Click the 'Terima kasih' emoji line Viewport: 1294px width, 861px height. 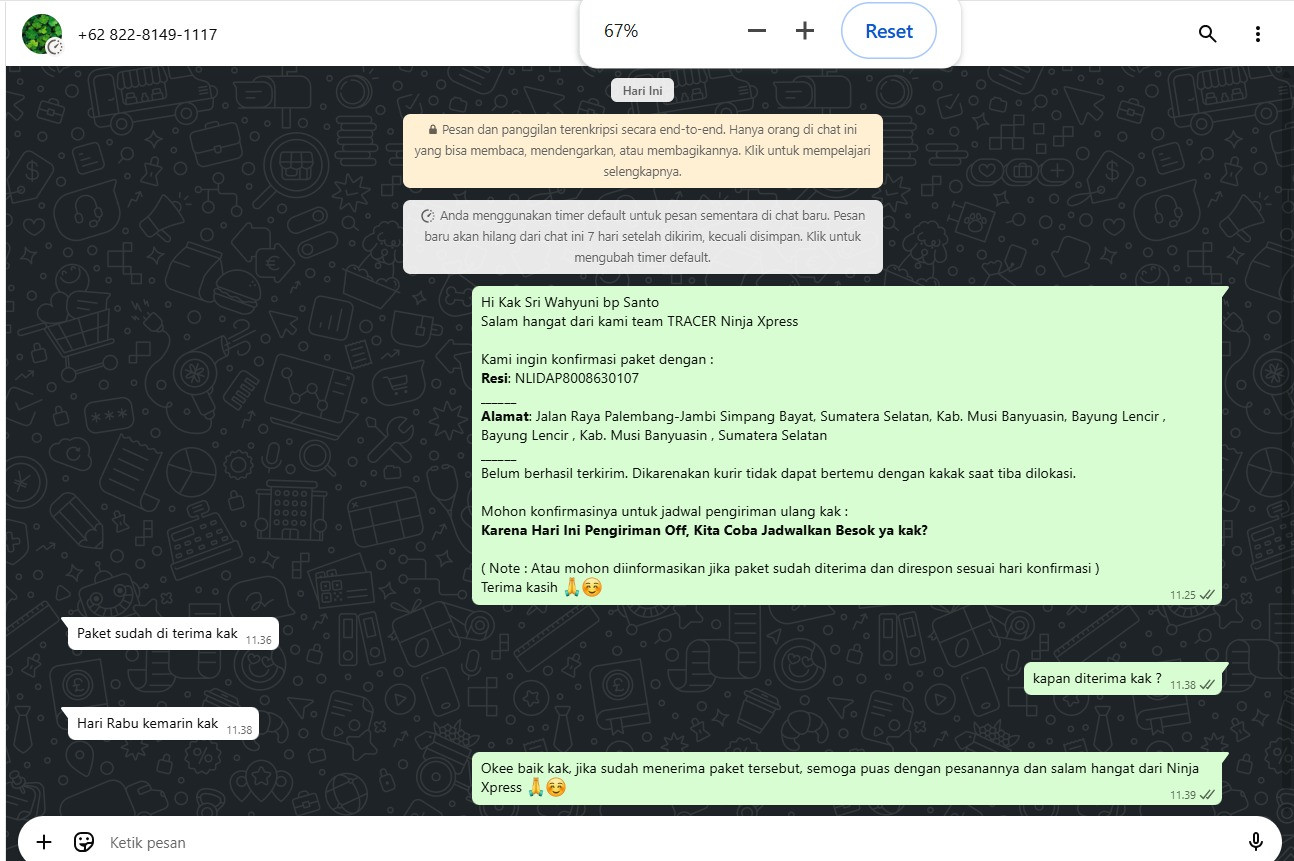(541, 588)
